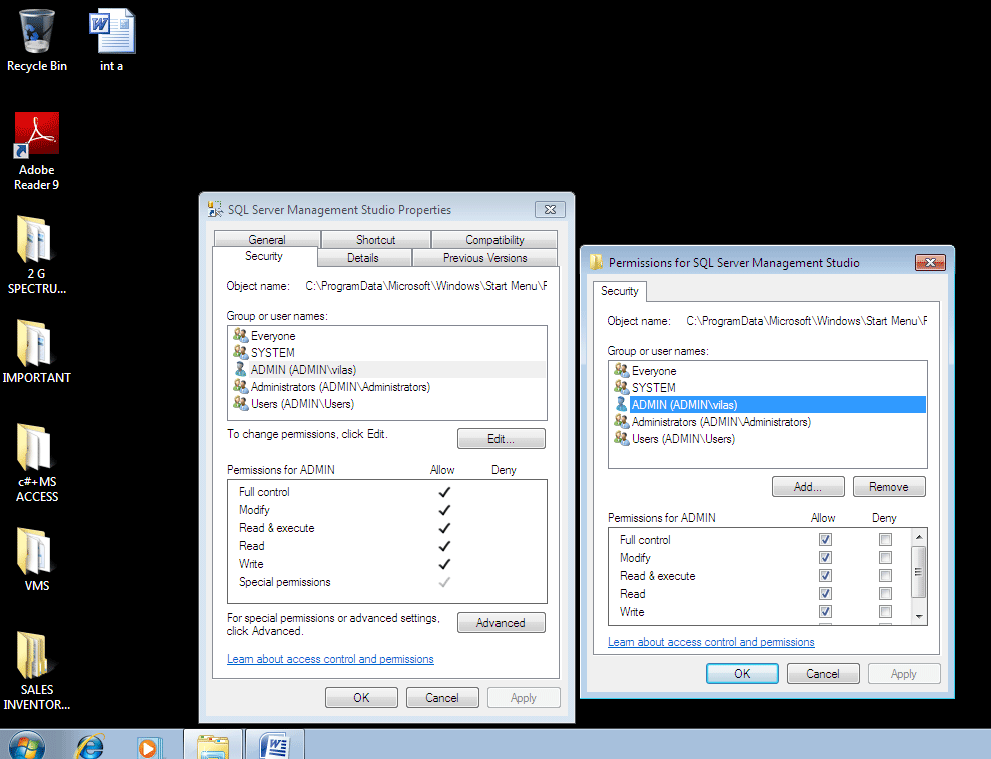Select SYSTEM group icon in Properties list

coord(240,352)
